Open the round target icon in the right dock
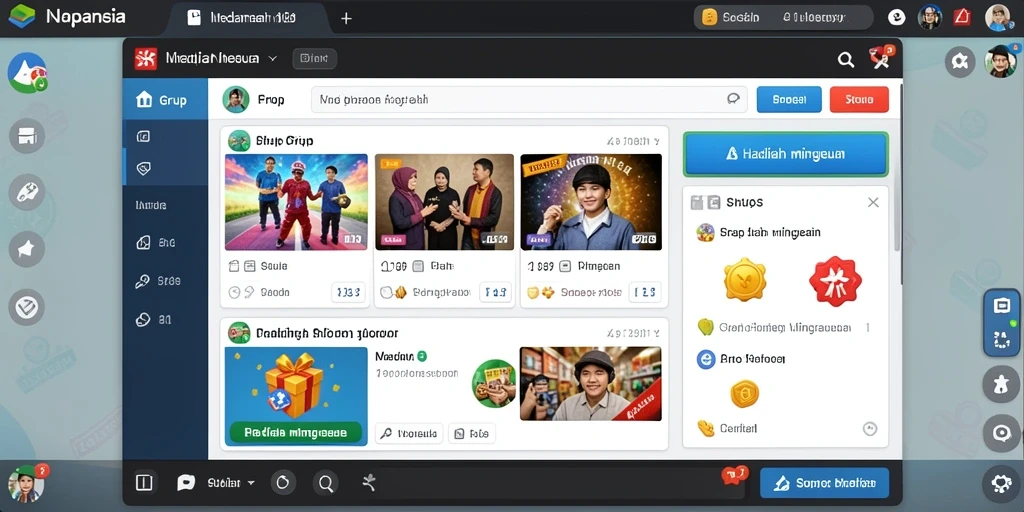Screen dimensions: 1024x512 tap(1001, 433)
